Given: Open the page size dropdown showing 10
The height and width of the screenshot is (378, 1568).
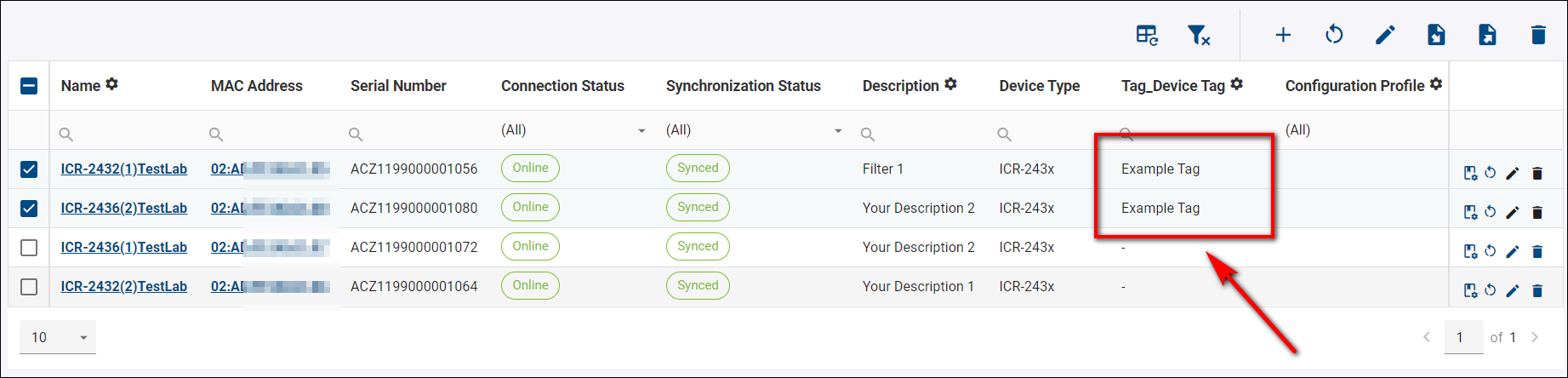Looking at the screenshot, I should [58, 337].
